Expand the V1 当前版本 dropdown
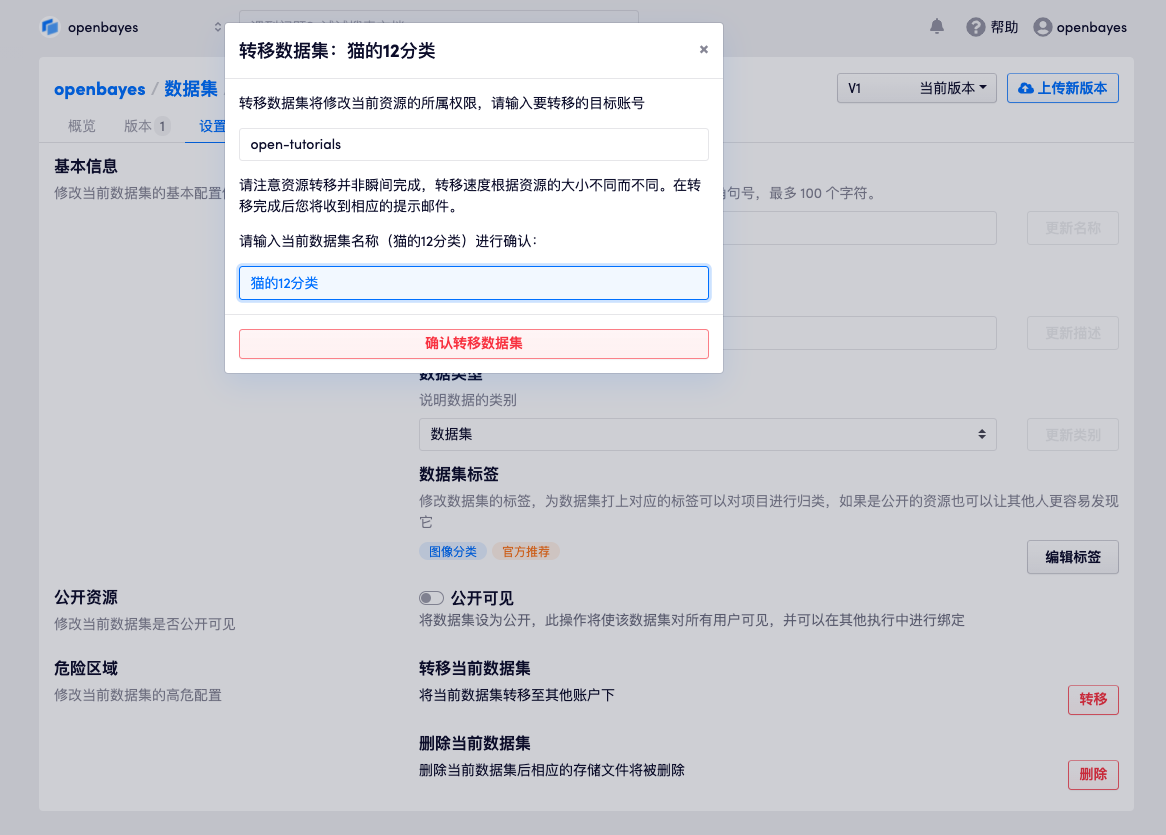This screenshot has height=835, width=1166. pos(917,88)
